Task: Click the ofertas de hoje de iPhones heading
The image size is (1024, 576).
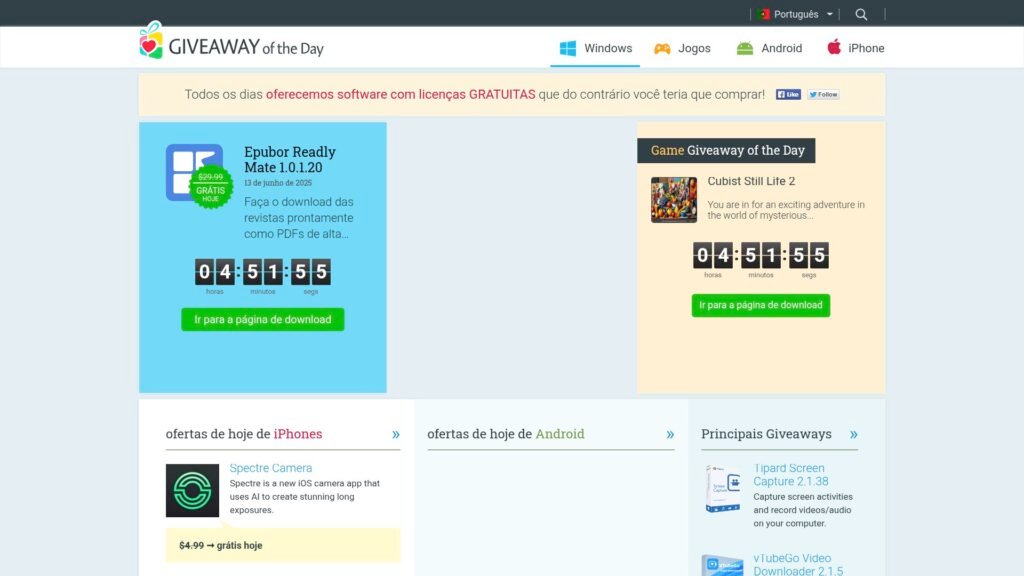Action: click(x=244, y=434)
